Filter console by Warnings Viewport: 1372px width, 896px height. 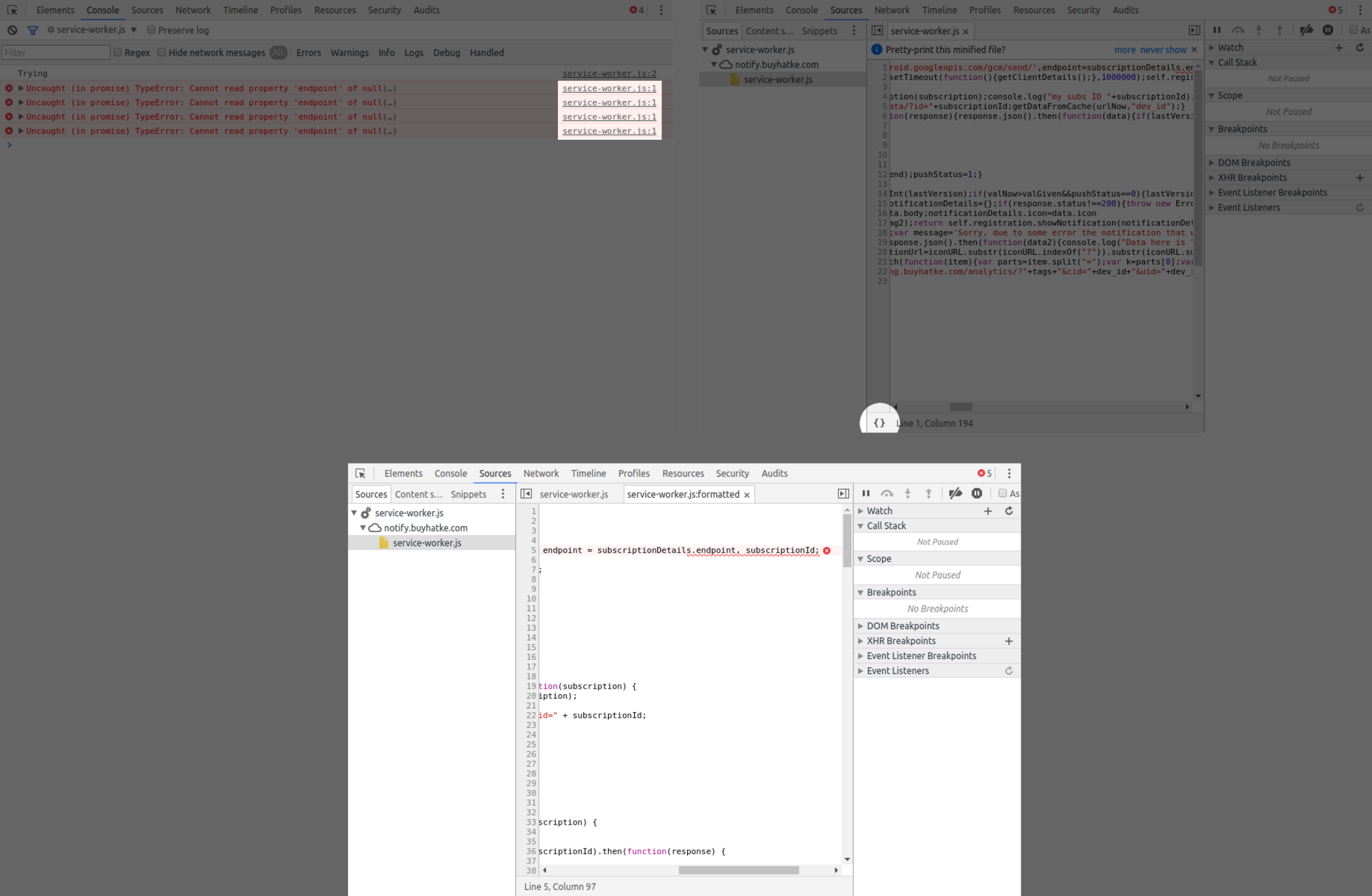coord(349,53)
